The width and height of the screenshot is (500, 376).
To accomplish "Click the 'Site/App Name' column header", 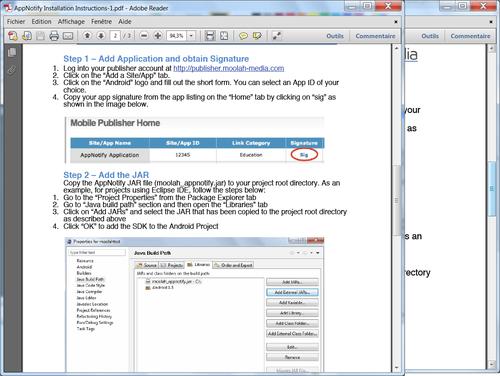I will (x=110, y=143).
